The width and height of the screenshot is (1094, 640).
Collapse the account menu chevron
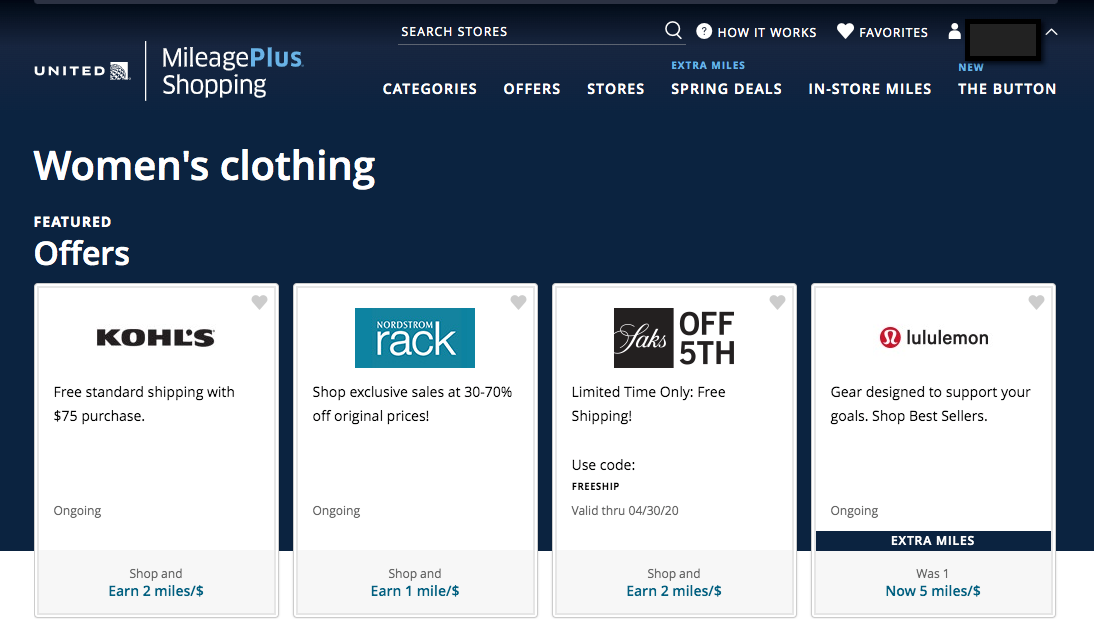1051,32
